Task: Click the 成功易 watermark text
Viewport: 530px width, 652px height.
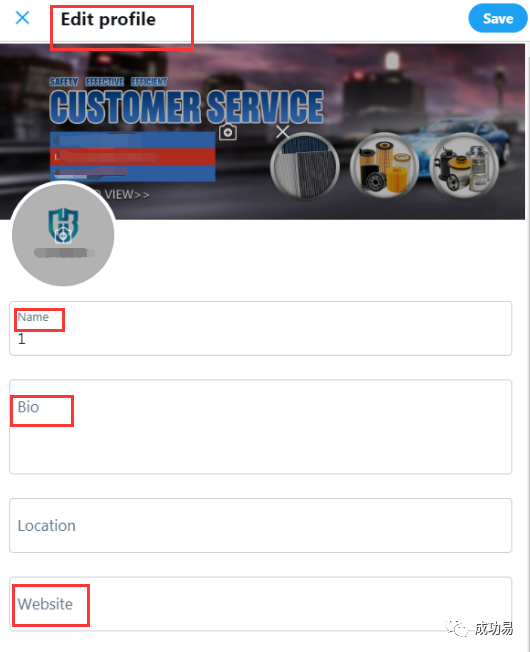Action: [494, 628]
